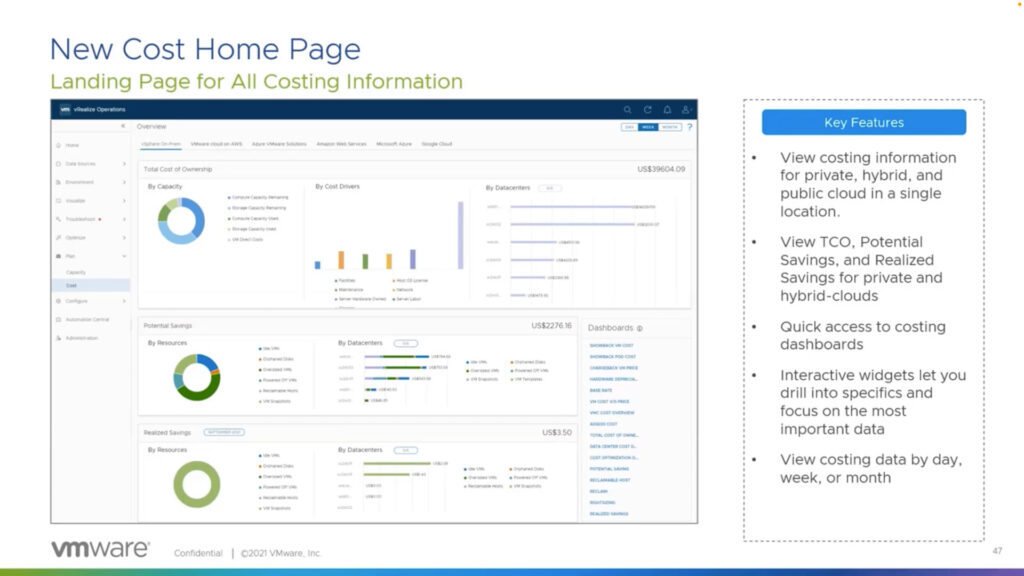The image size is (1024, 576).
Task: Click the Total Cost By Capacity donut chart
Action: 181,221
